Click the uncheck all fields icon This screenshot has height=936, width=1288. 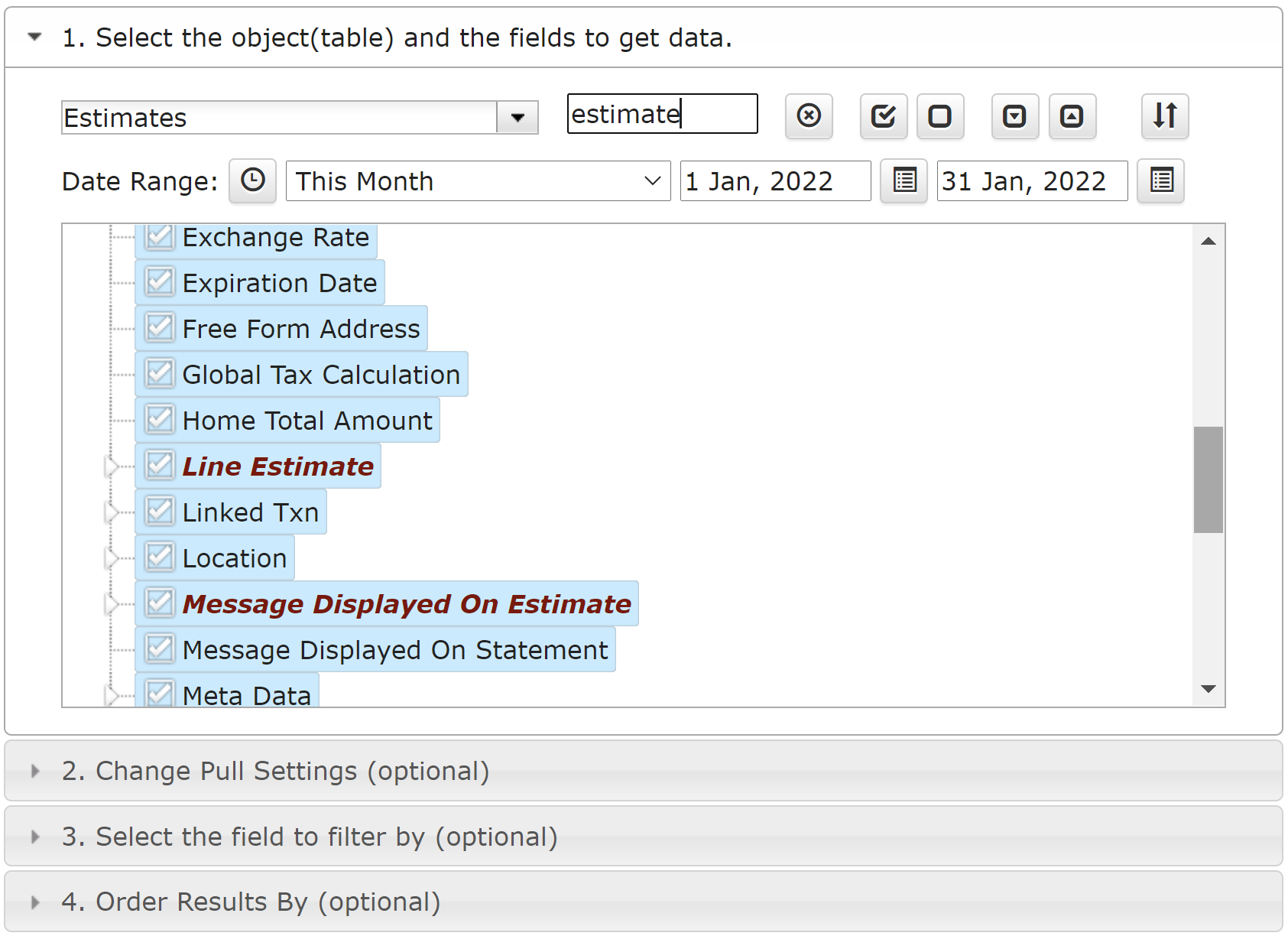point(940,116)
